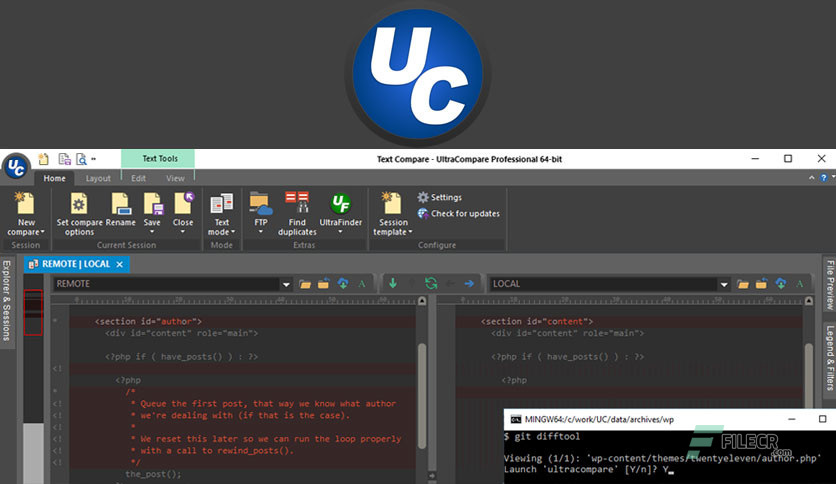This screenshot has width=836, height=484.
Task: Expand the Close dropdown arrow
Action: pos(183,232)
